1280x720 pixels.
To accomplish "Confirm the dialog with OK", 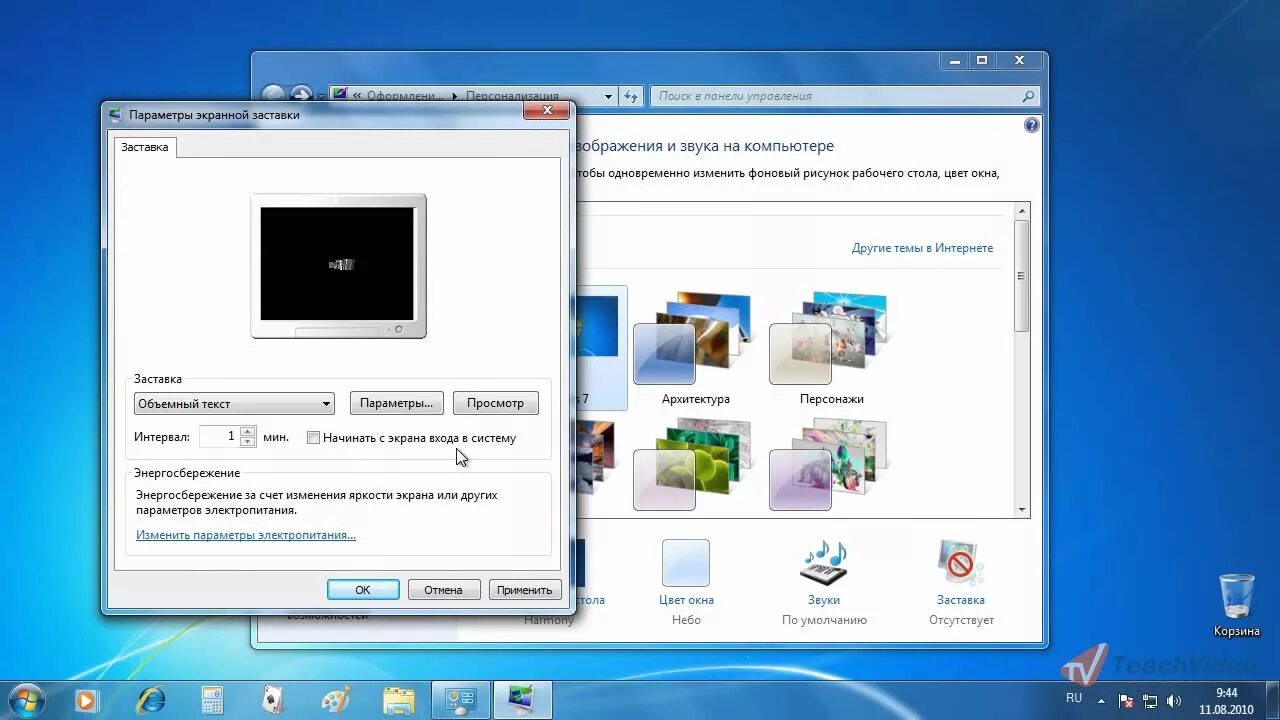I will tap(363, 590).
